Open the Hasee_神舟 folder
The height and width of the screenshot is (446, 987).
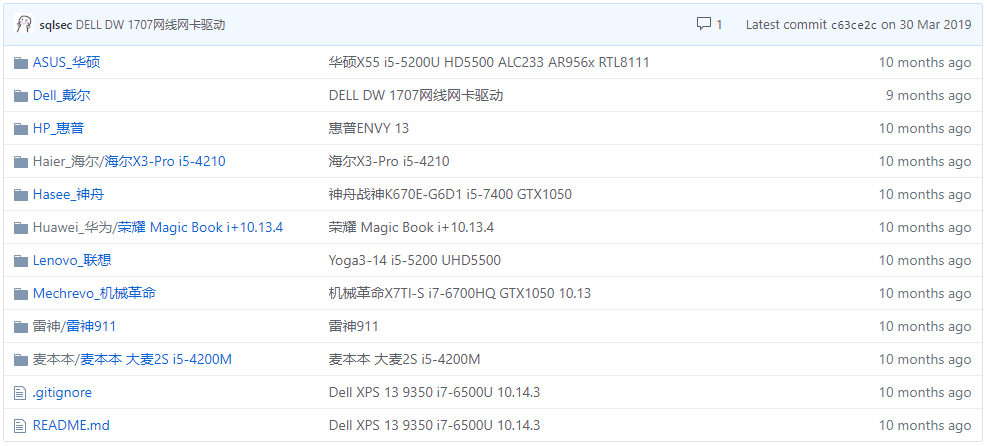[68, 194]
